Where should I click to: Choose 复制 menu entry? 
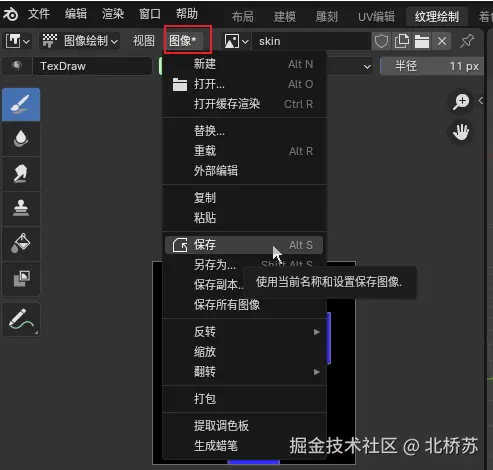tap(244, 198)
